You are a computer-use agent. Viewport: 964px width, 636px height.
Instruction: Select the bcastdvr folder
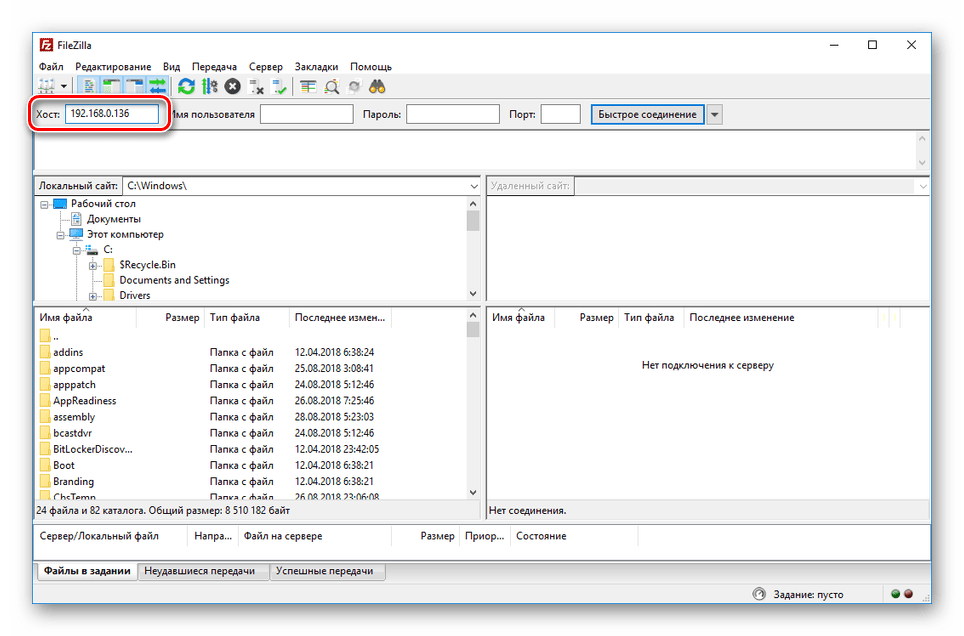coord(72,433)
